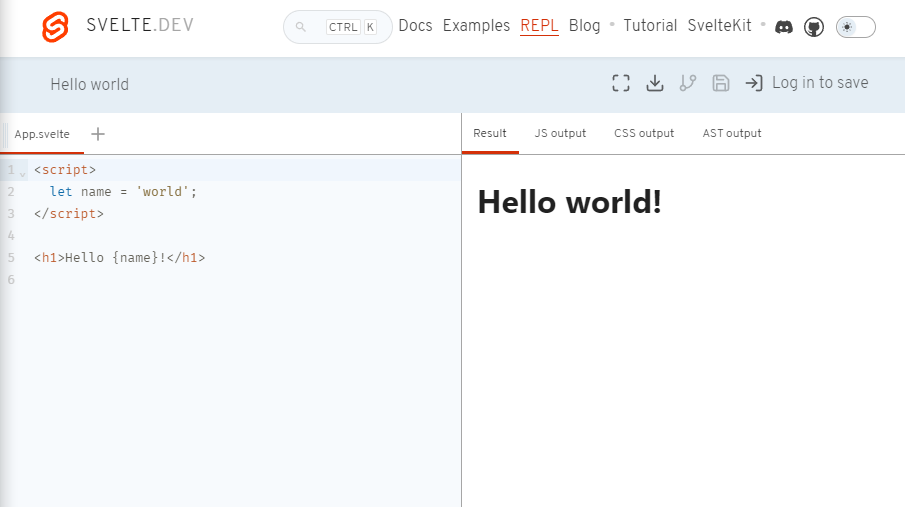Enter fullscreen editor mode icon

[x=621, y=83]
